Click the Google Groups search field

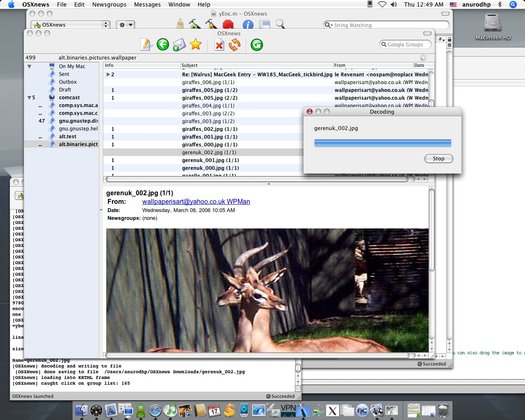click(x=405, y=44)
